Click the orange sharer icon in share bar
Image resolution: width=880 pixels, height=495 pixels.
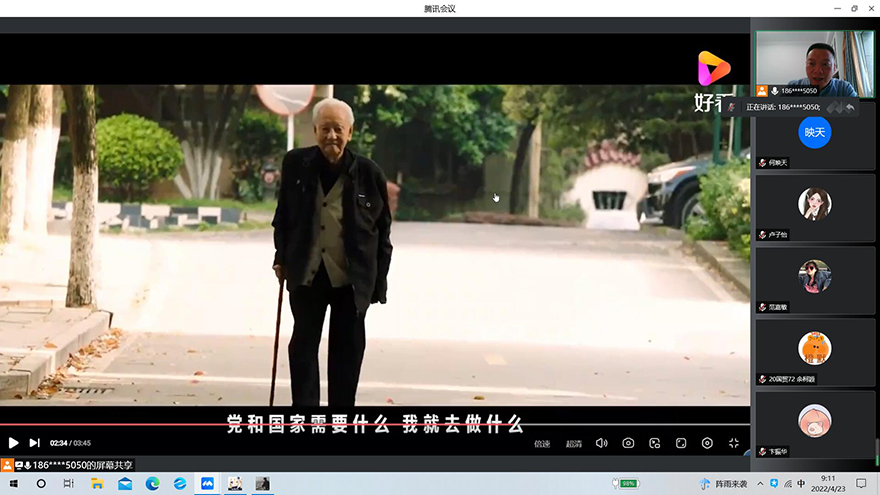(7, 465)
